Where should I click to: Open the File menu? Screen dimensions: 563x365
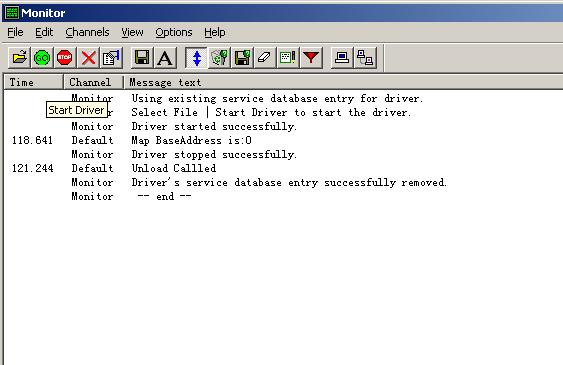[x=15, y=32]
